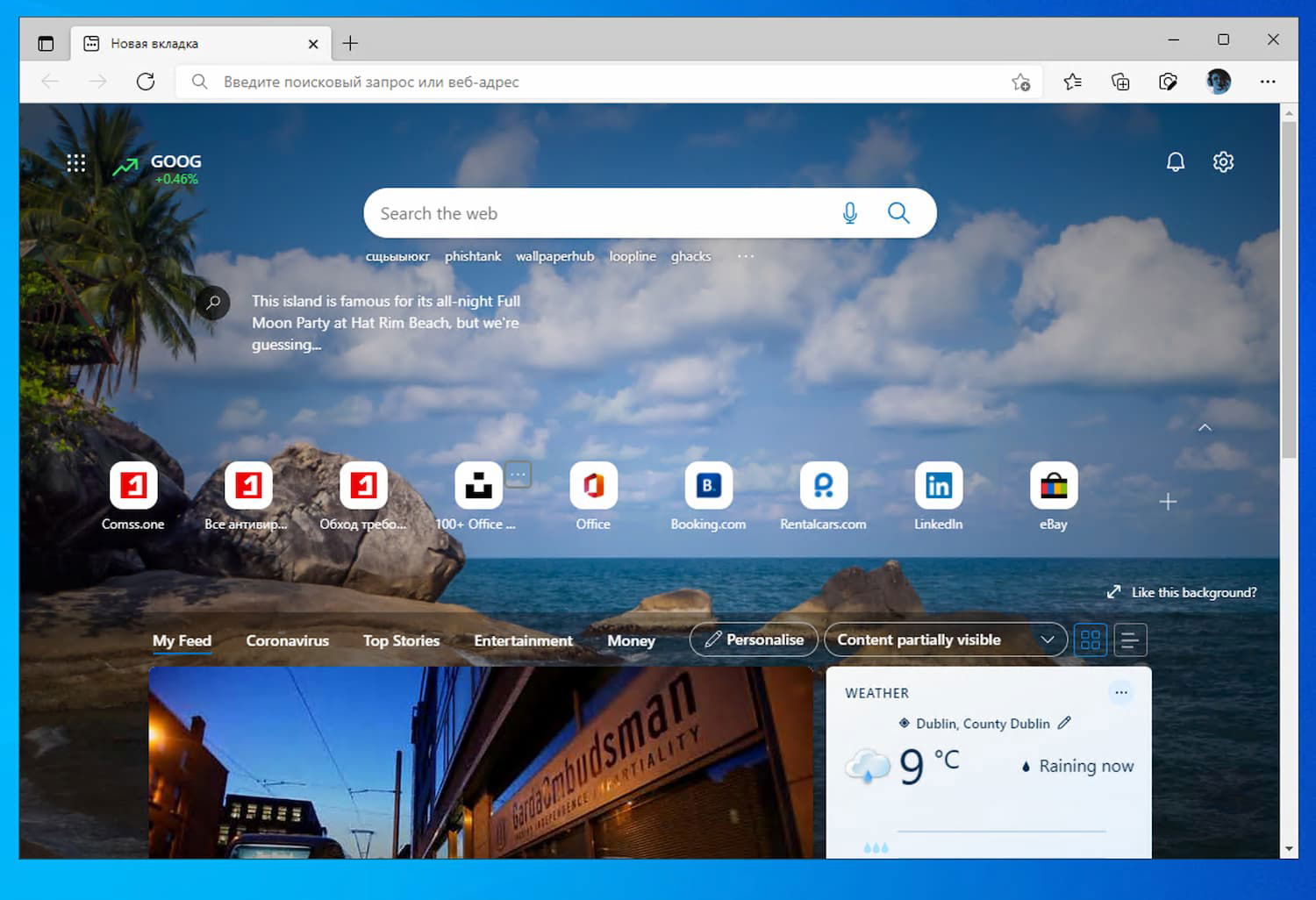This screenshot has height=900, width=1316.
Task: Open the notifications bell
Action: [1176, 161]
